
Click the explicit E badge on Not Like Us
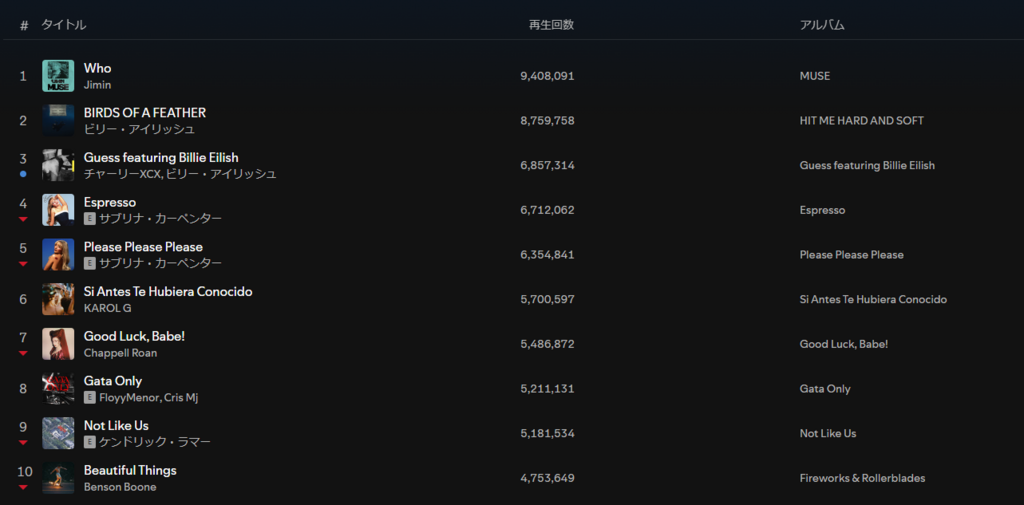(89, 442)
